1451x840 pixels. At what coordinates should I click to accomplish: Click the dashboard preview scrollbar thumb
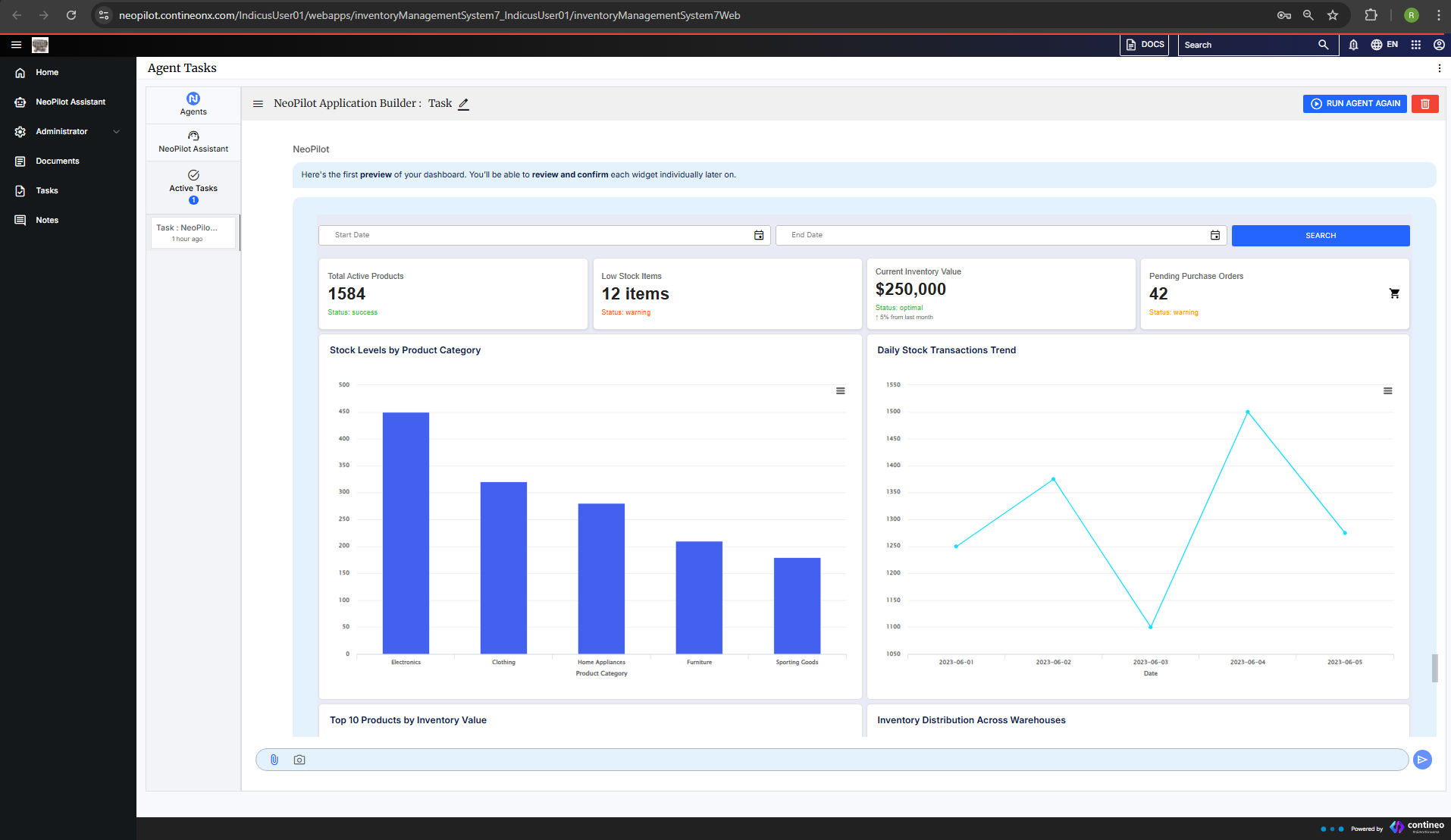coord(1434,668)
